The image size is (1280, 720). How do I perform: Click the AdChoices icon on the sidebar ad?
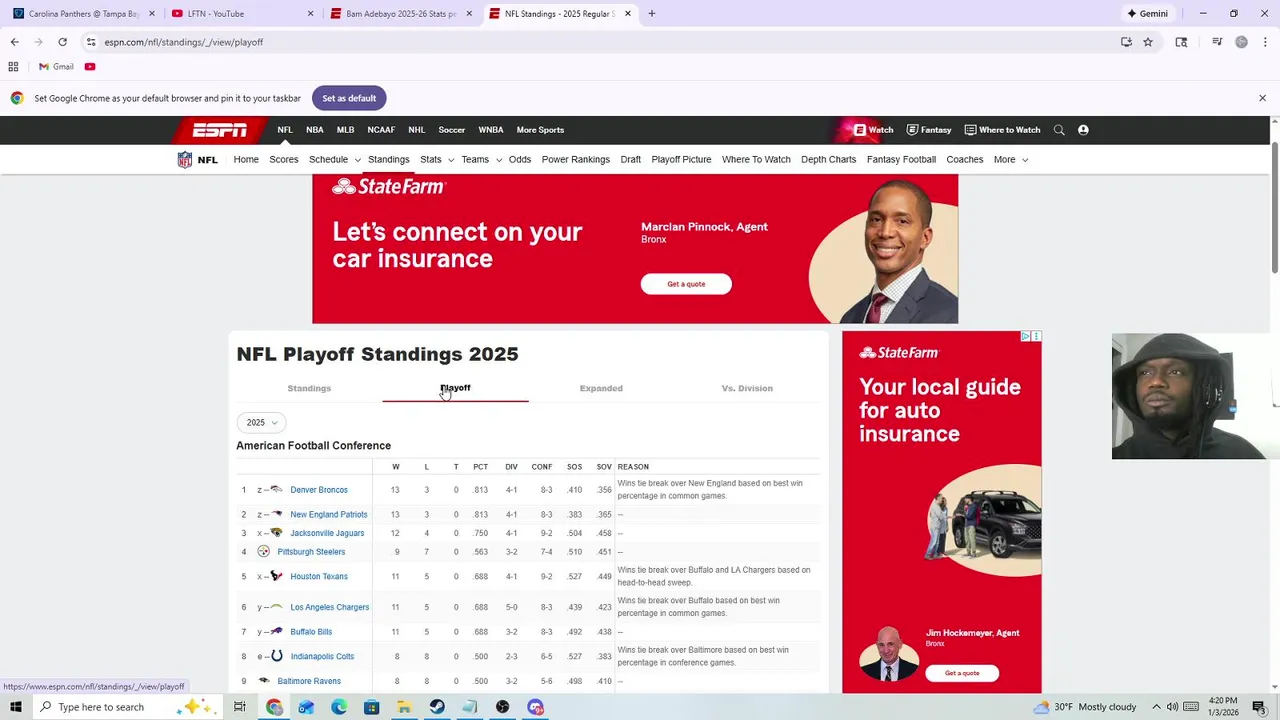pos(1025,337)
